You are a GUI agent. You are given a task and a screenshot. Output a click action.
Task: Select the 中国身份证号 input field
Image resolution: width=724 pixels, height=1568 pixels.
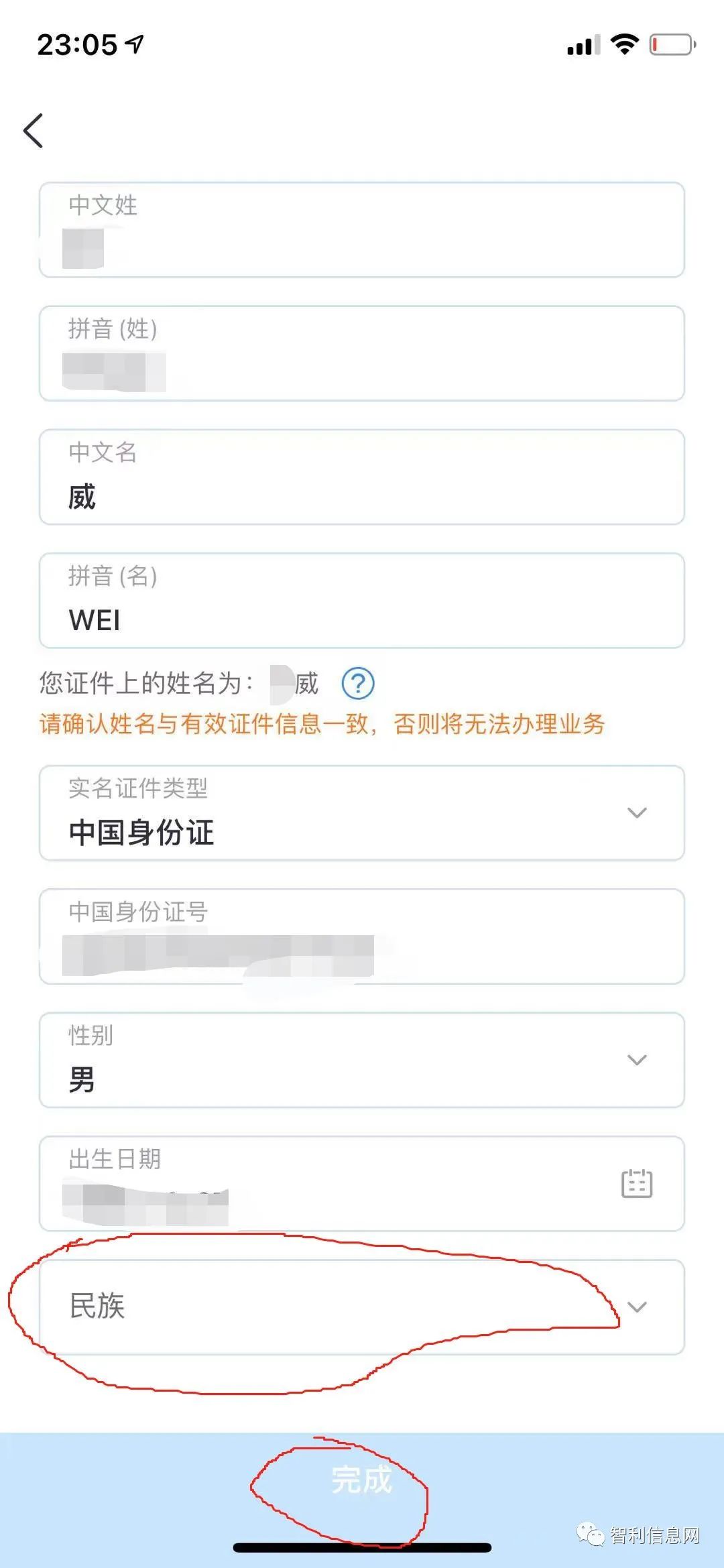(x=362, y=937)
